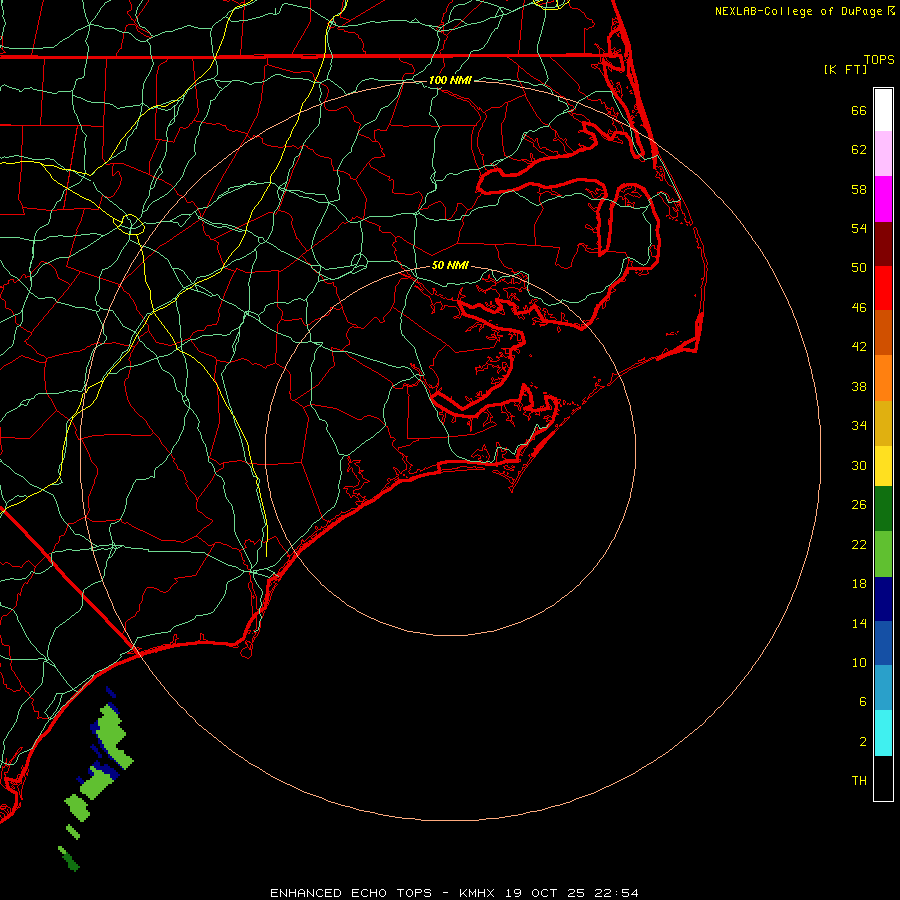
Task: Click the legend value 22
Action: [x=859, y=545]
